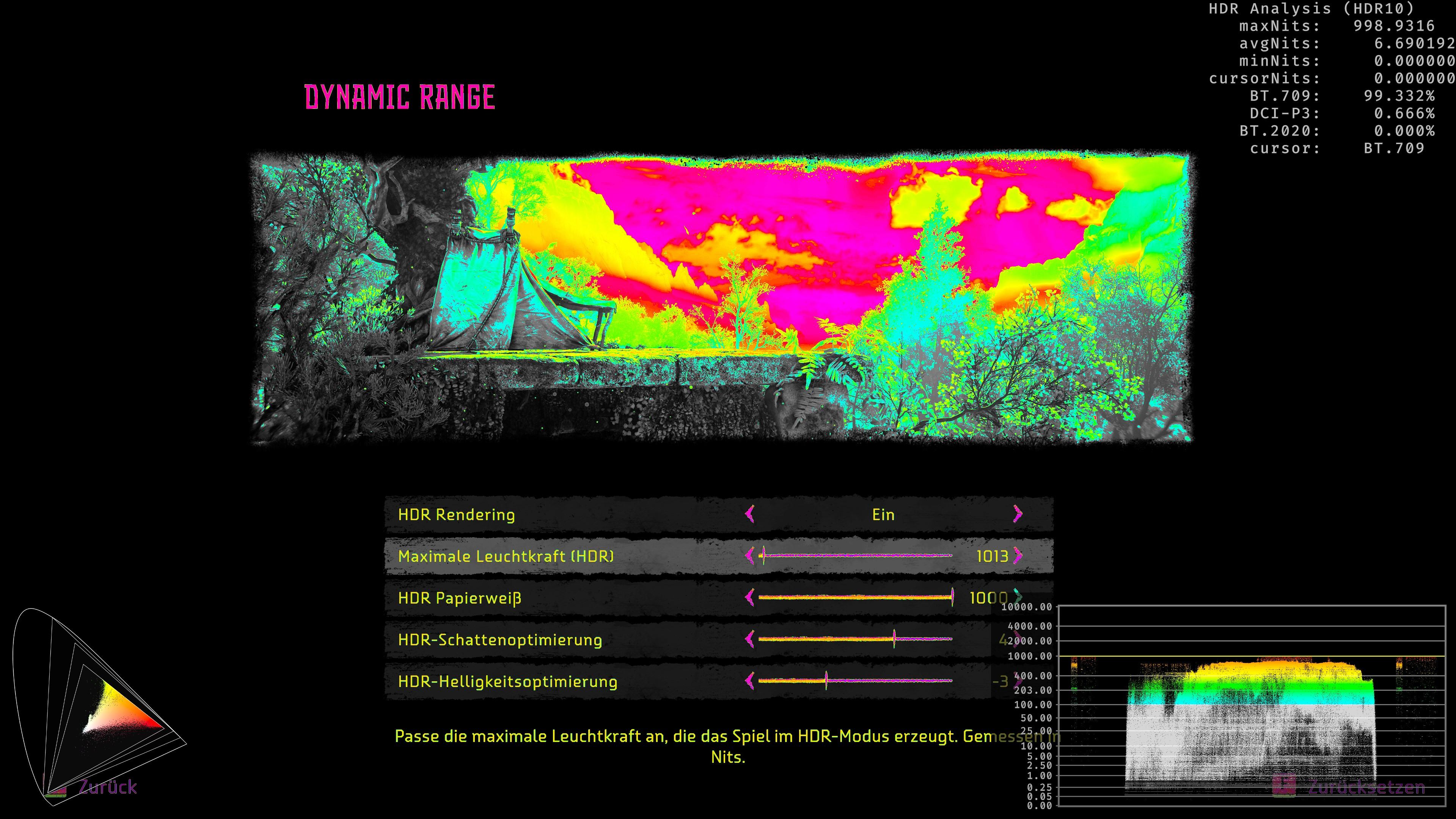The height and width of the screenshot is (819, 1456).
Task: Click the HDR Papierweiß slider handle
Action: 952,597
